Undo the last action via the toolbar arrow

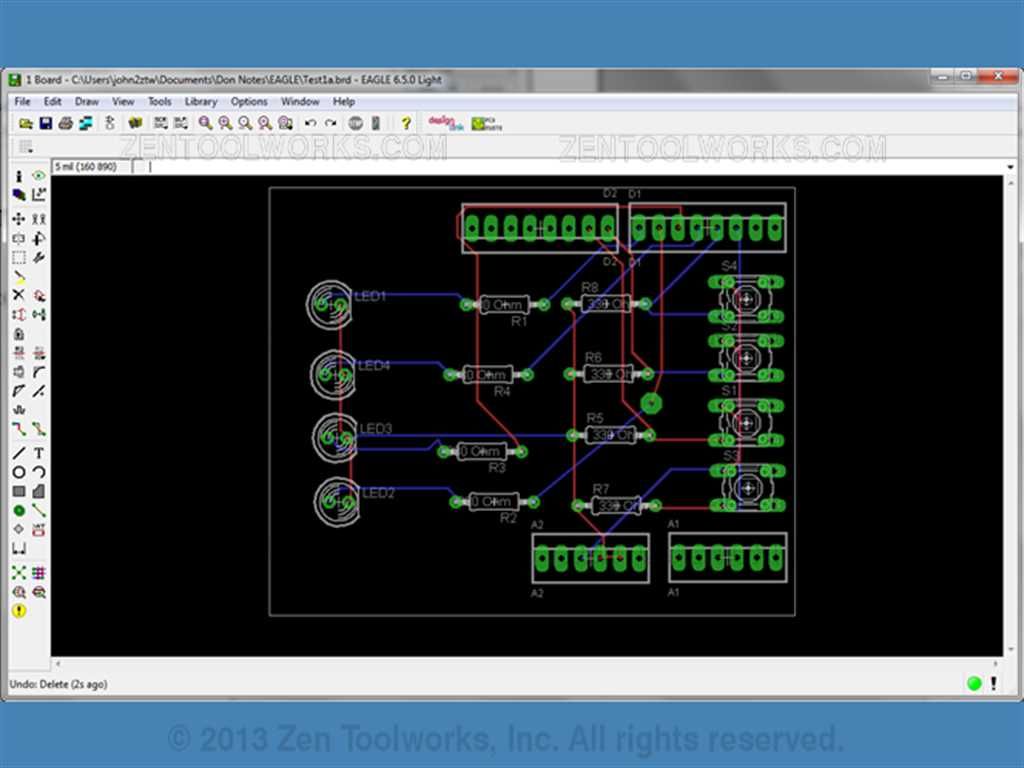310,123
